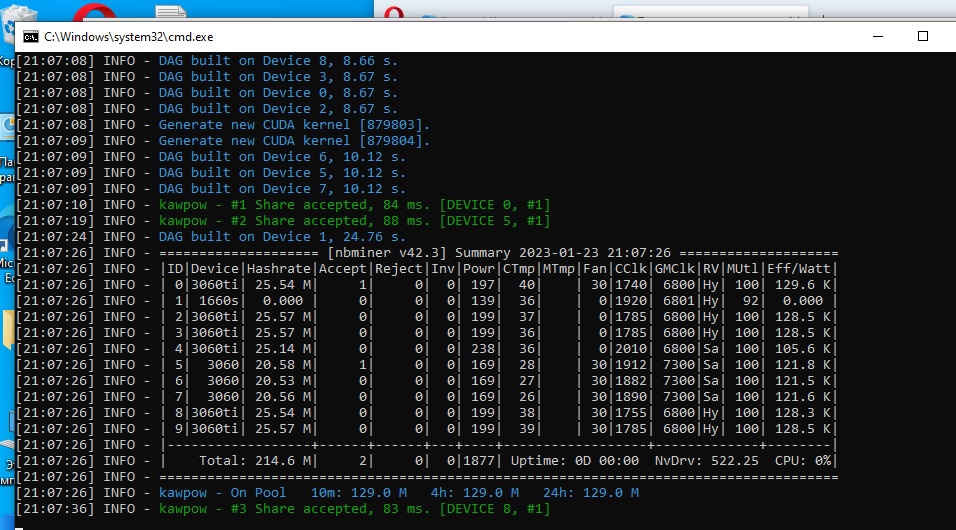956x530 pixels.
Task: Click the Hashrate column header in summary table
Action: coord(278,268)
